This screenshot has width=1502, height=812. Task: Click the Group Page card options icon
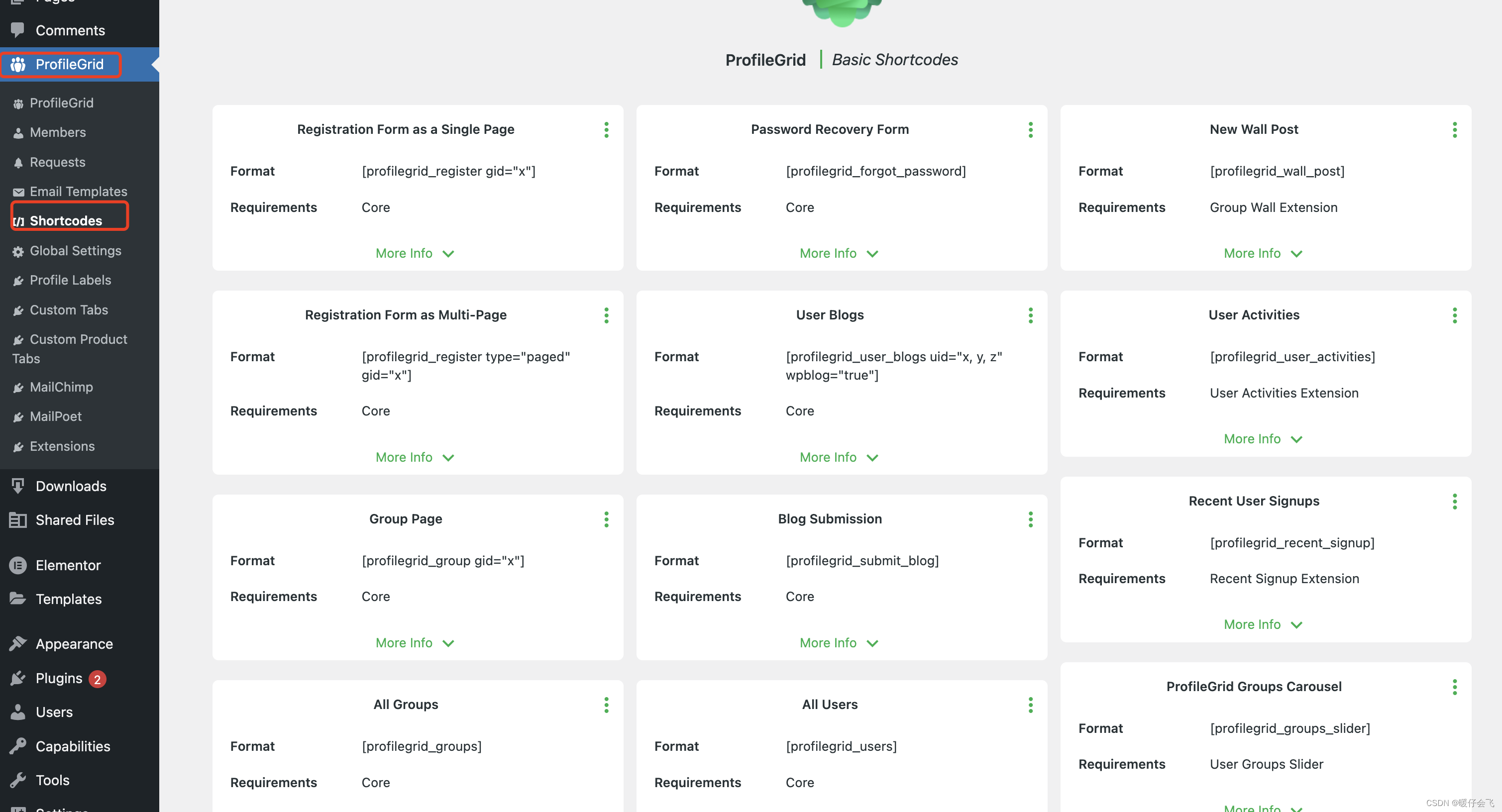point(606,519)
